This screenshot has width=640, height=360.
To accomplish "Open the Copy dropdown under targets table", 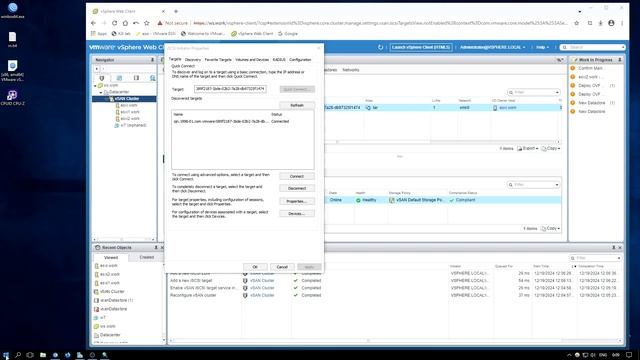I will [551, 149].
